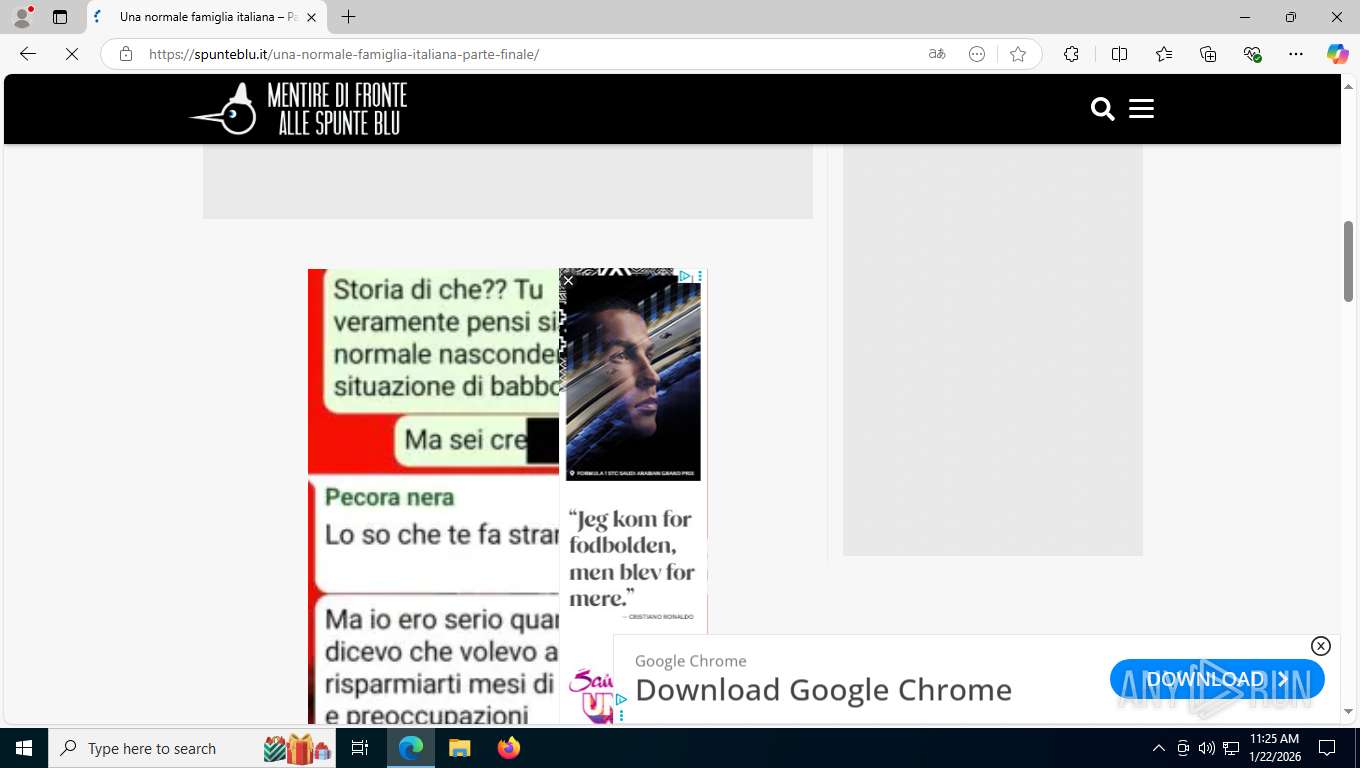Open the Edge profile icon
1360x768 pixels.
coord(22,17)
